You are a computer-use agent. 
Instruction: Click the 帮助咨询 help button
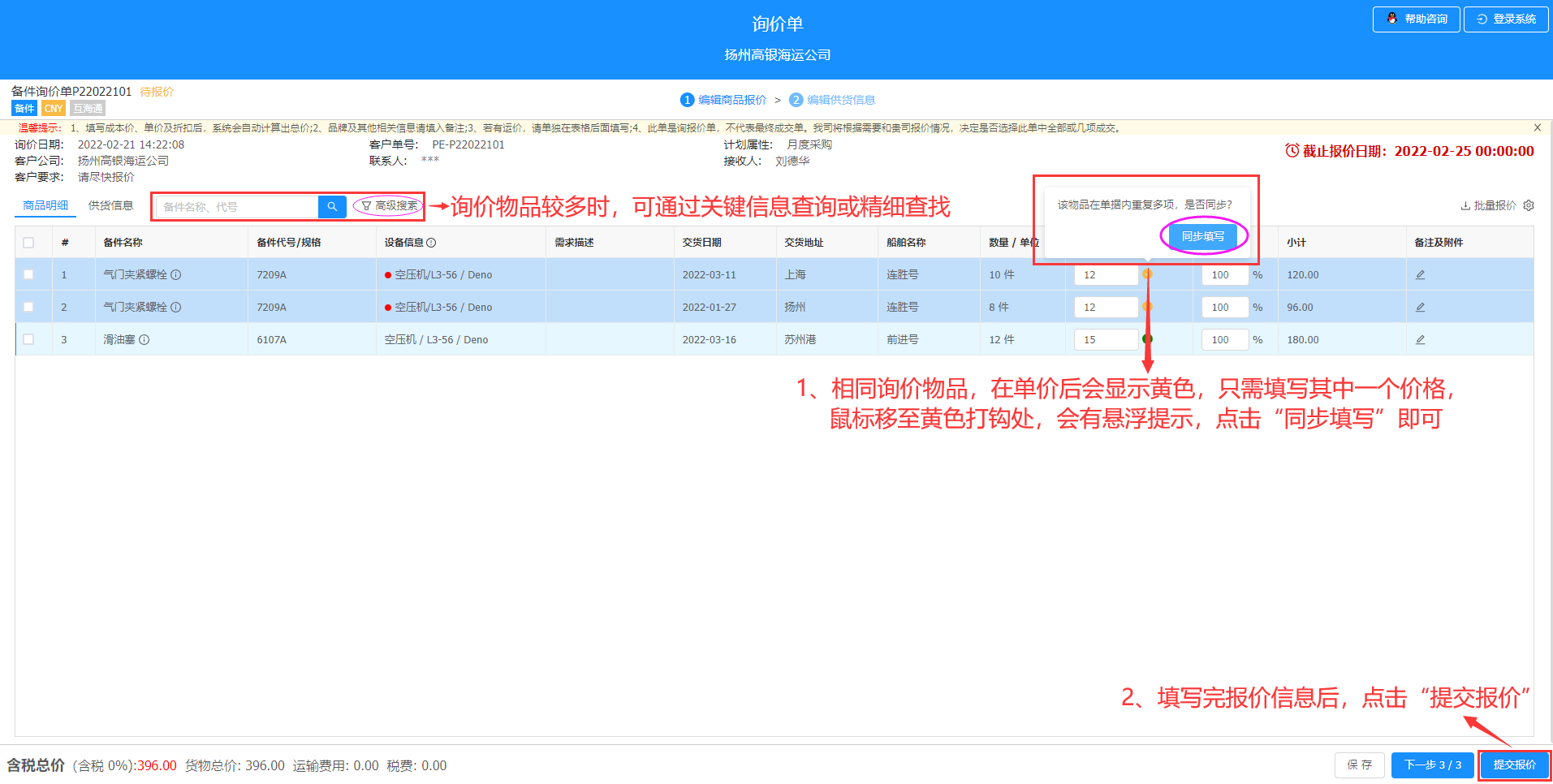coord(1416,19)
